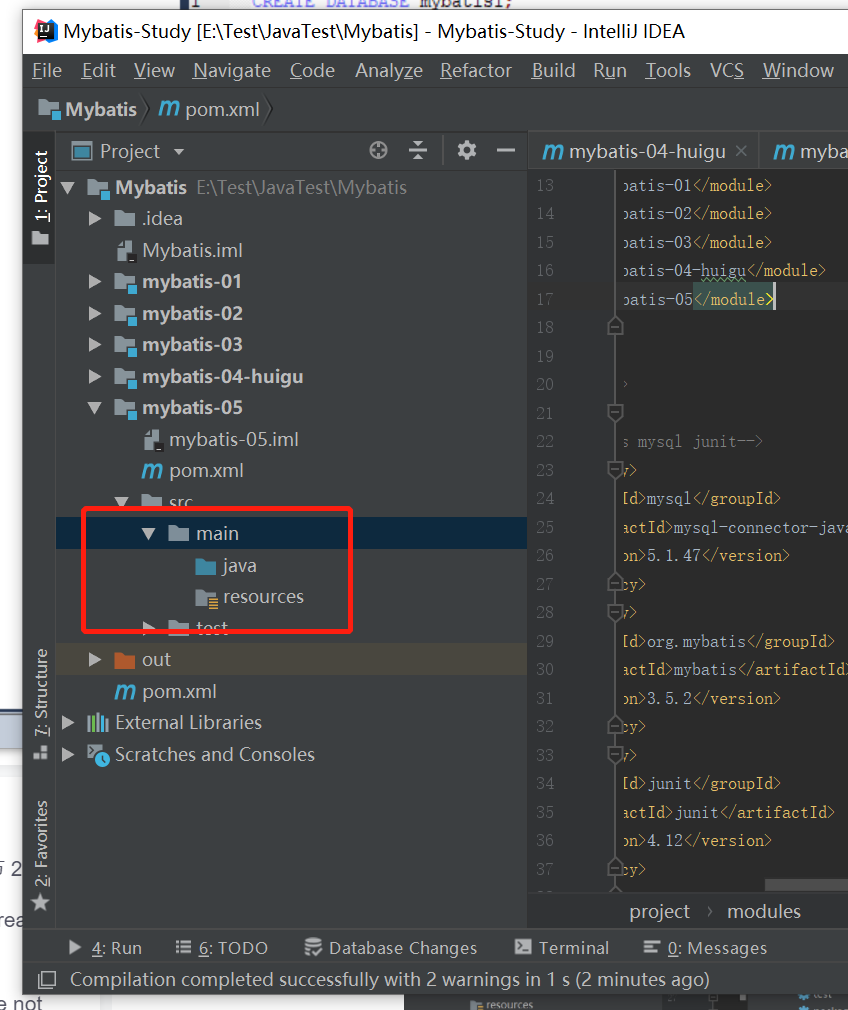Viewport: 848px width, 1010px height.
Task: Open the Project panel settings gear
Action: tap(465, 150)
